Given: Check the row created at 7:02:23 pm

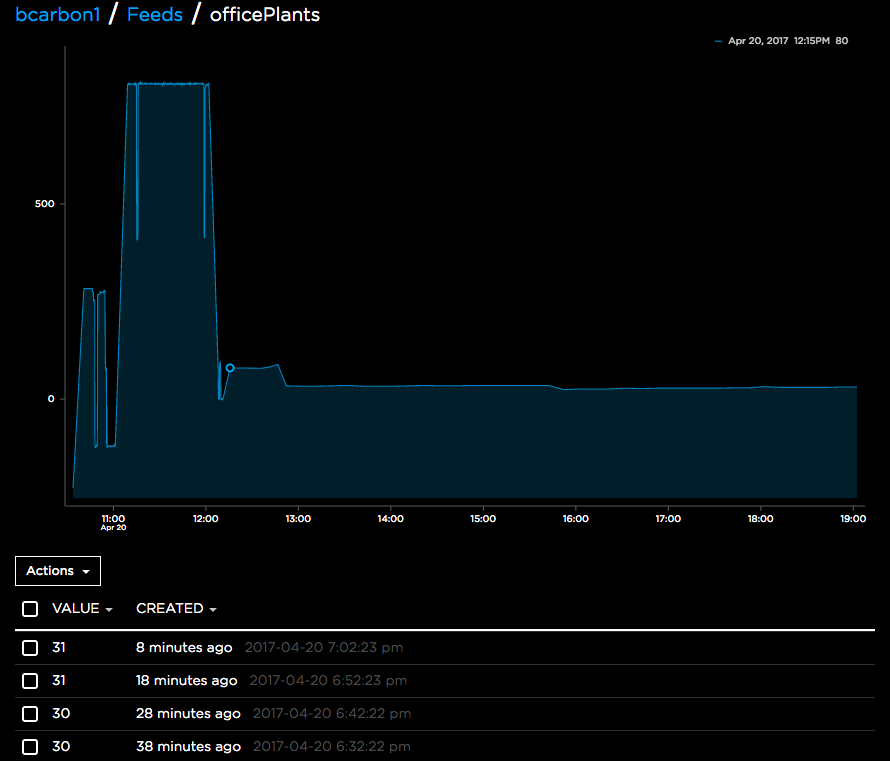Looking at the screenshot, I should [x=30, y=648].
